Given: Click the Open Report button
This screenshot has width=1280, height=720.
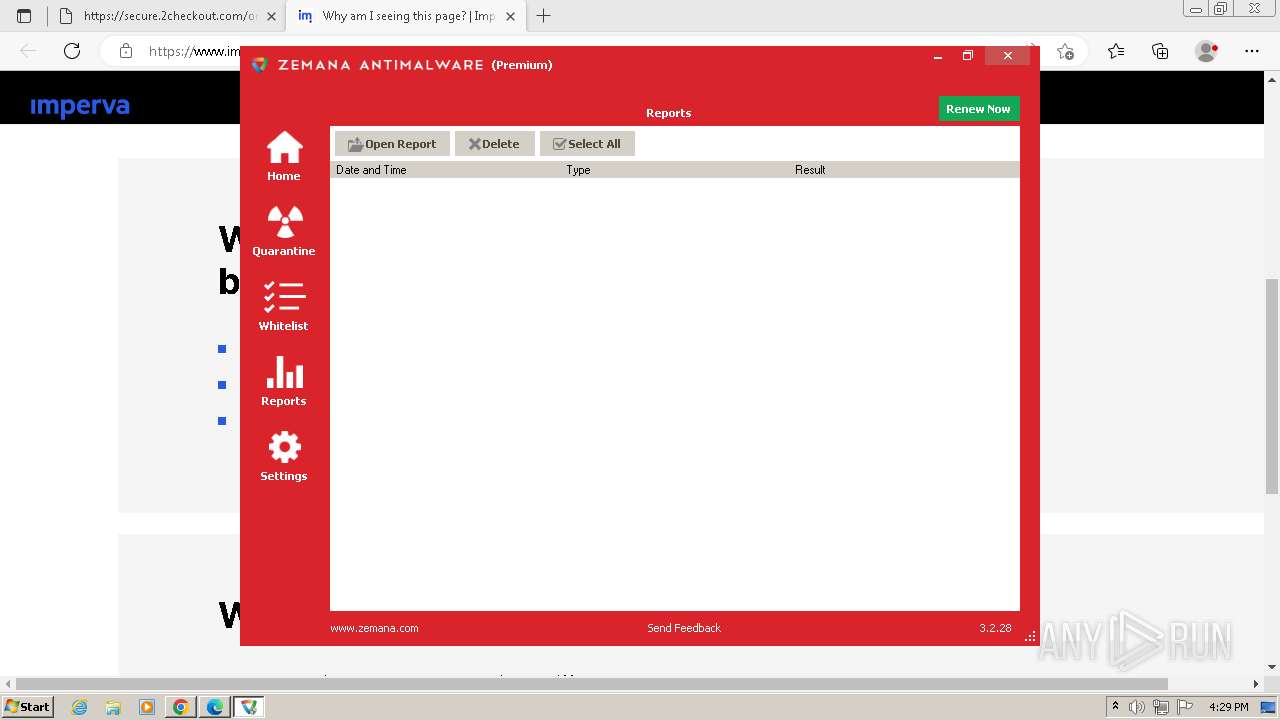Looking at the screenshot, I should (x=392, y=144).
